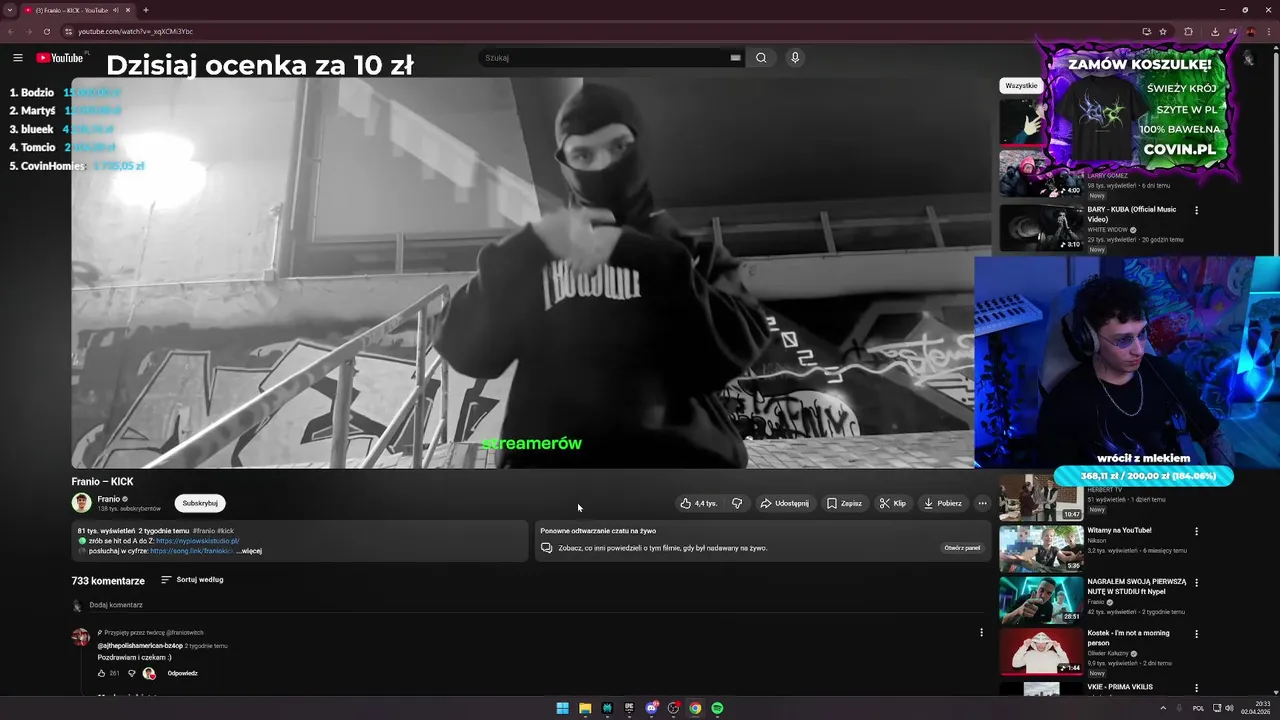The width and height of the screenshot is (1280, 720).
Task: Open nypiowskistudio.pl link in description
Action: pyautogui.click(x=197, y=541)
